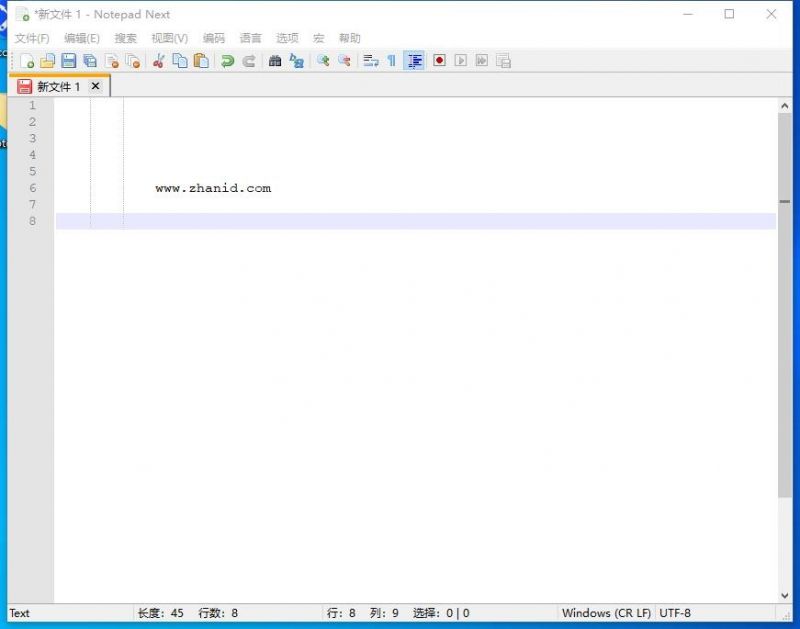800x629 pixels.
Task: Click the vertical scrollbar thumb
Action: 785,305
